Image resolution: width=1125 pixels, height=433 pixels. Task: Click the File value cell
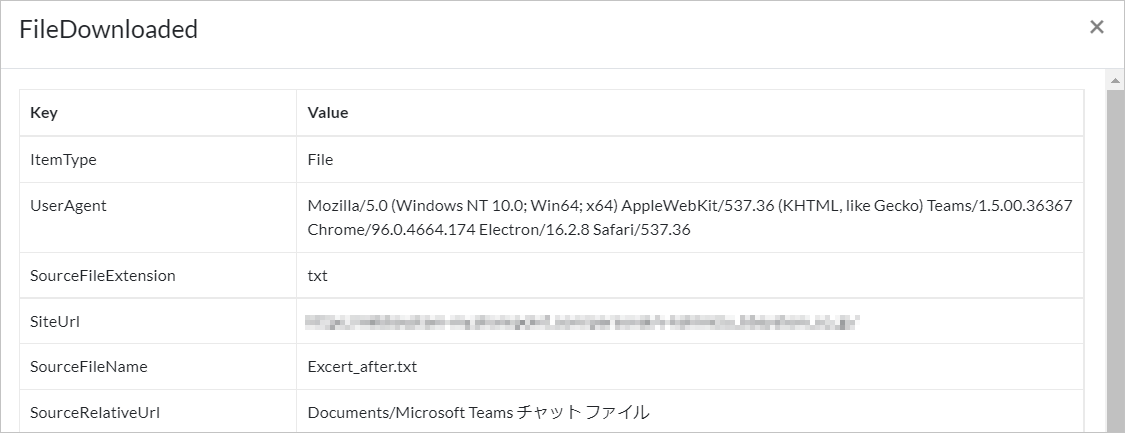coord(689,160)
